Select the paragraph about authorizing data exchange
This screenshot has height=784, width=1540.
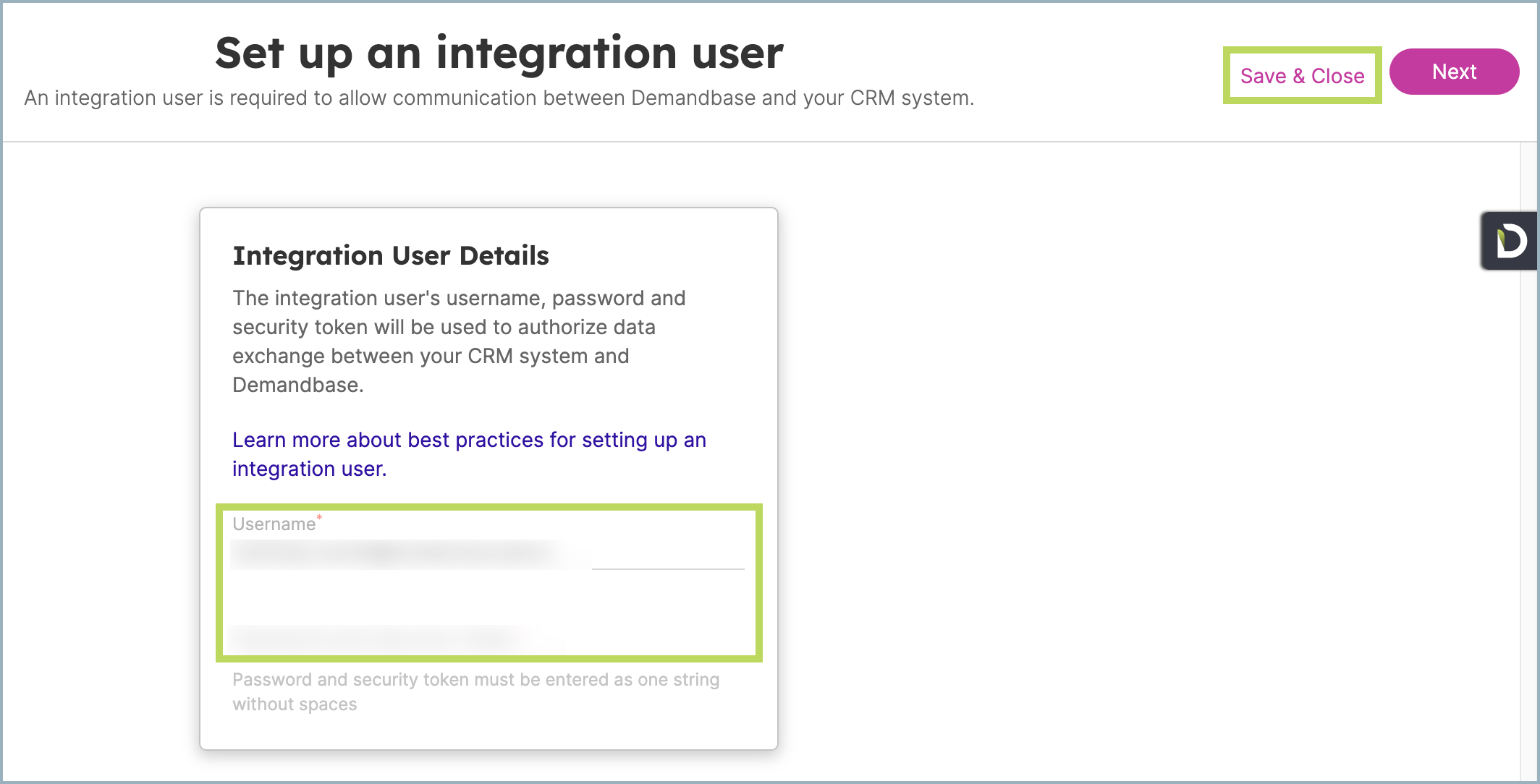459,341
